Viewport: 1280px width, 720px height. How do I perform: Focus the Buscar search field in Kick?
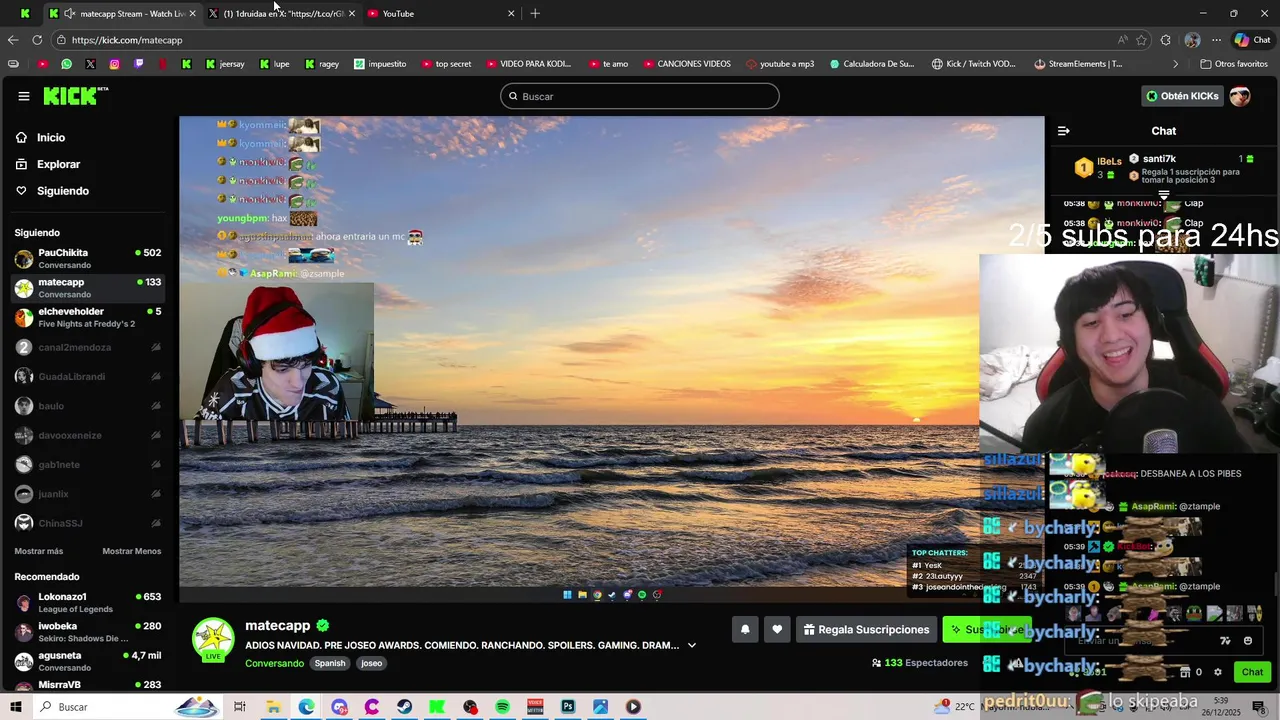point(640,96)
